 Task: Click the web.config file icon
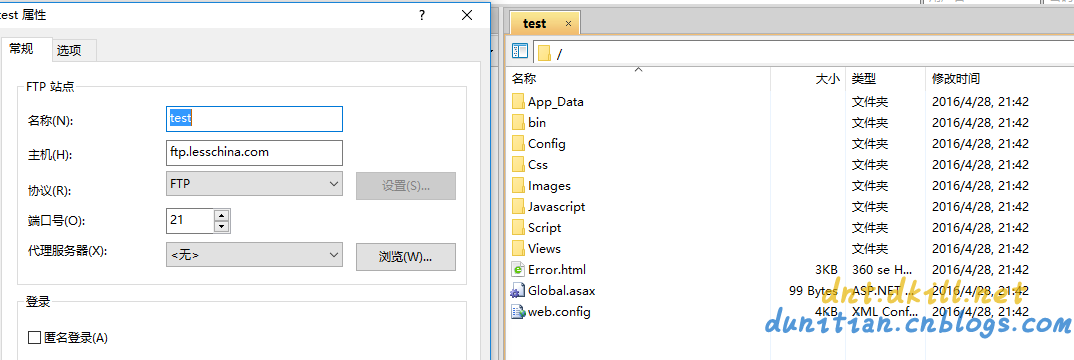517,312
